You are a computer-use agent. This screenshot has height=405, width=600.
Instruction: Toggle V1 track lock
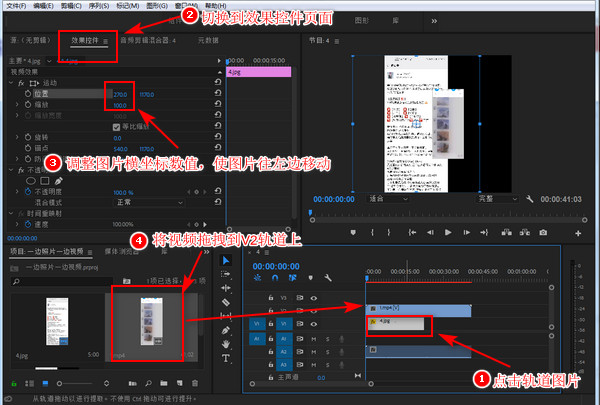pyautogui.click(x=271, y=324)
